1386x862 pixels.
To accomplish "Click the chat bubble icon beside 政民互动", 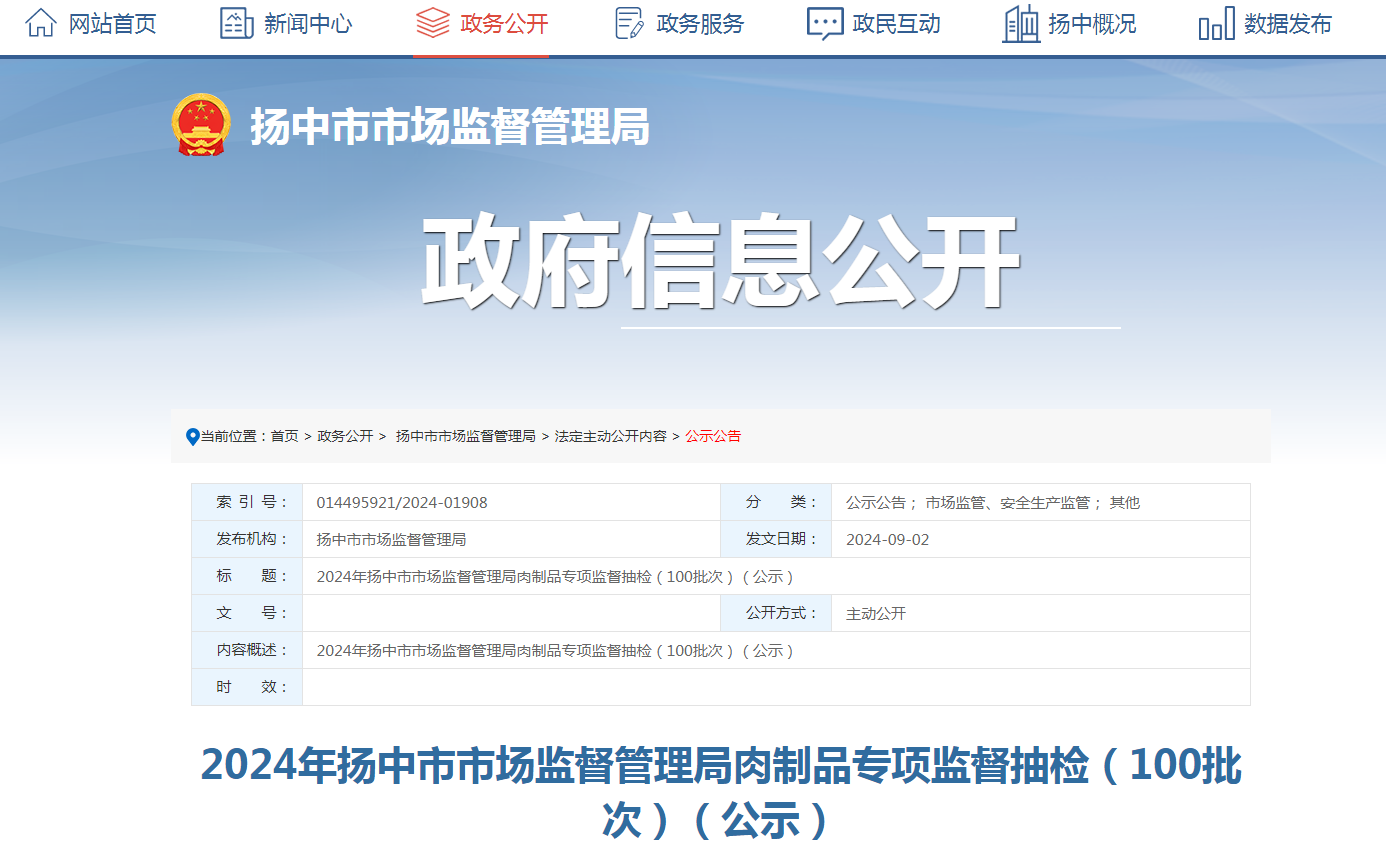I will [x=825, y=23].
